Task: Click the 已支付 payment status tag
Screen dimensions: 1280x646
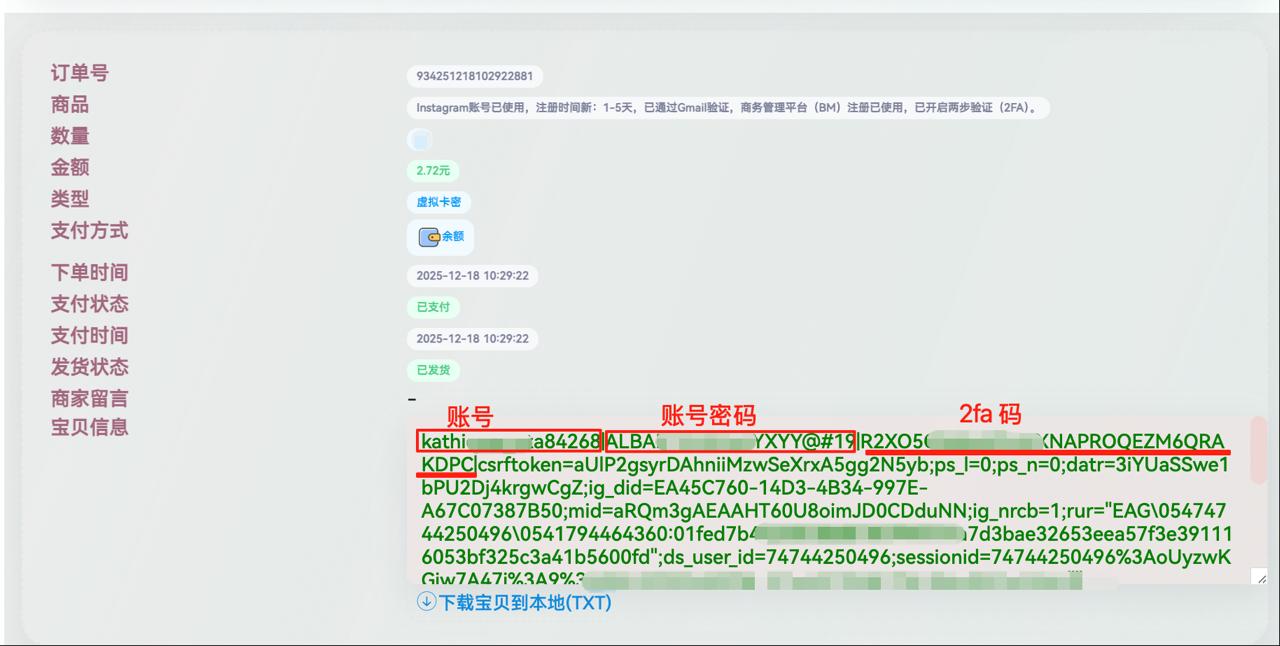Action: [433, 307]
